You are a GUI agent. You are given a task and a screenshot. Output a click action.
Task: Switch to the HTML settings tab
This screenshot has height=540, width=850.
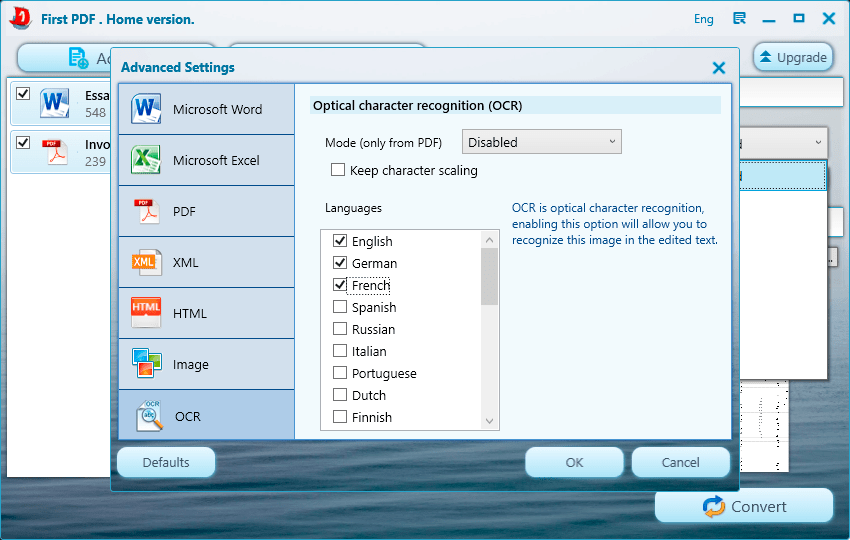tap(206, 313)
